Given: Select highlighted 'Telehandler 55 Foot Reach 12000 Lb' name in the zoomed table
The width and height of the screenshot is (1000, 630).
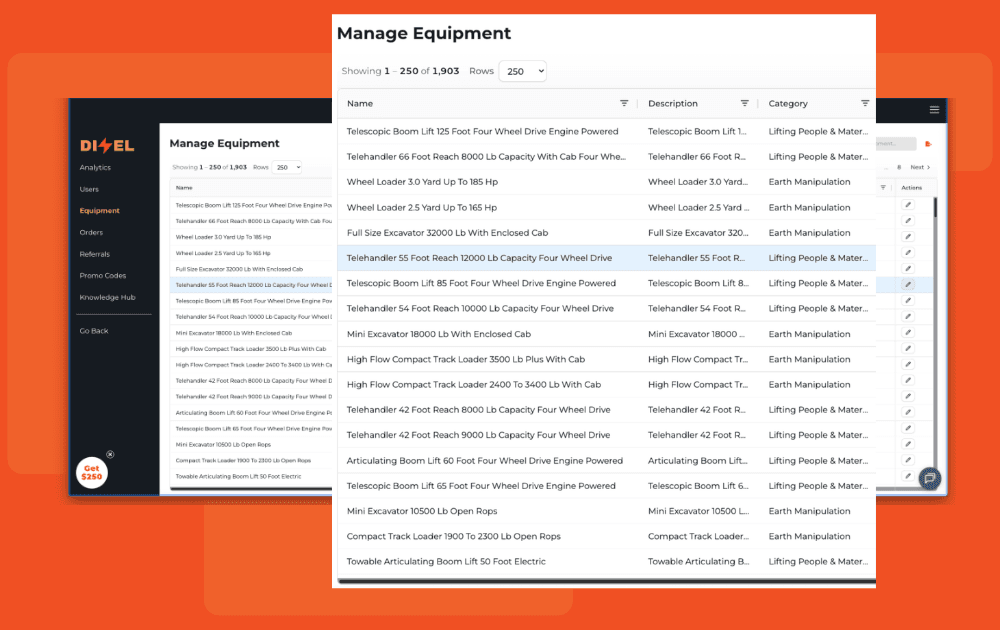Looking at the screenshot, I should click(479, 258).
